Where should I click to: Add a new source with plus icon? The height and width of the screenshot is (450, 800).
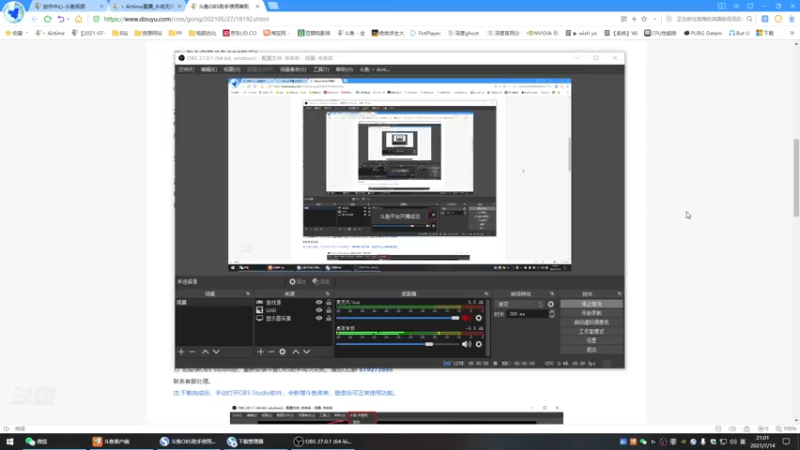pyautogui.click(x=261, y=352)
